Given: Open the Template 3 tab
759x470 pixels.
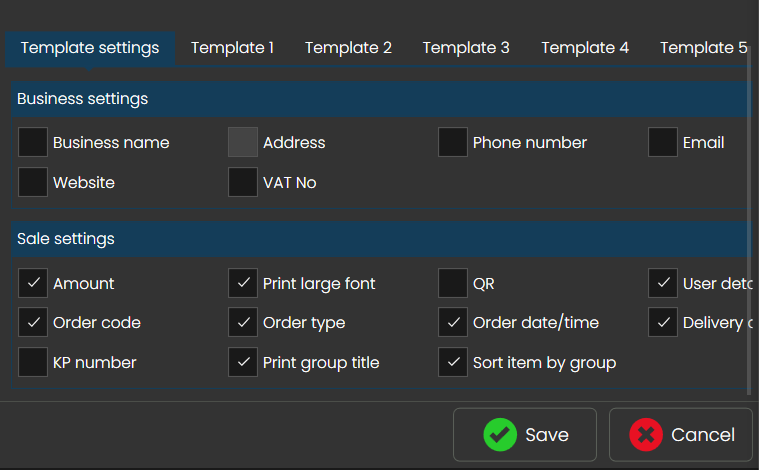Looking at the screenshot, I should (x=466, y=48).
